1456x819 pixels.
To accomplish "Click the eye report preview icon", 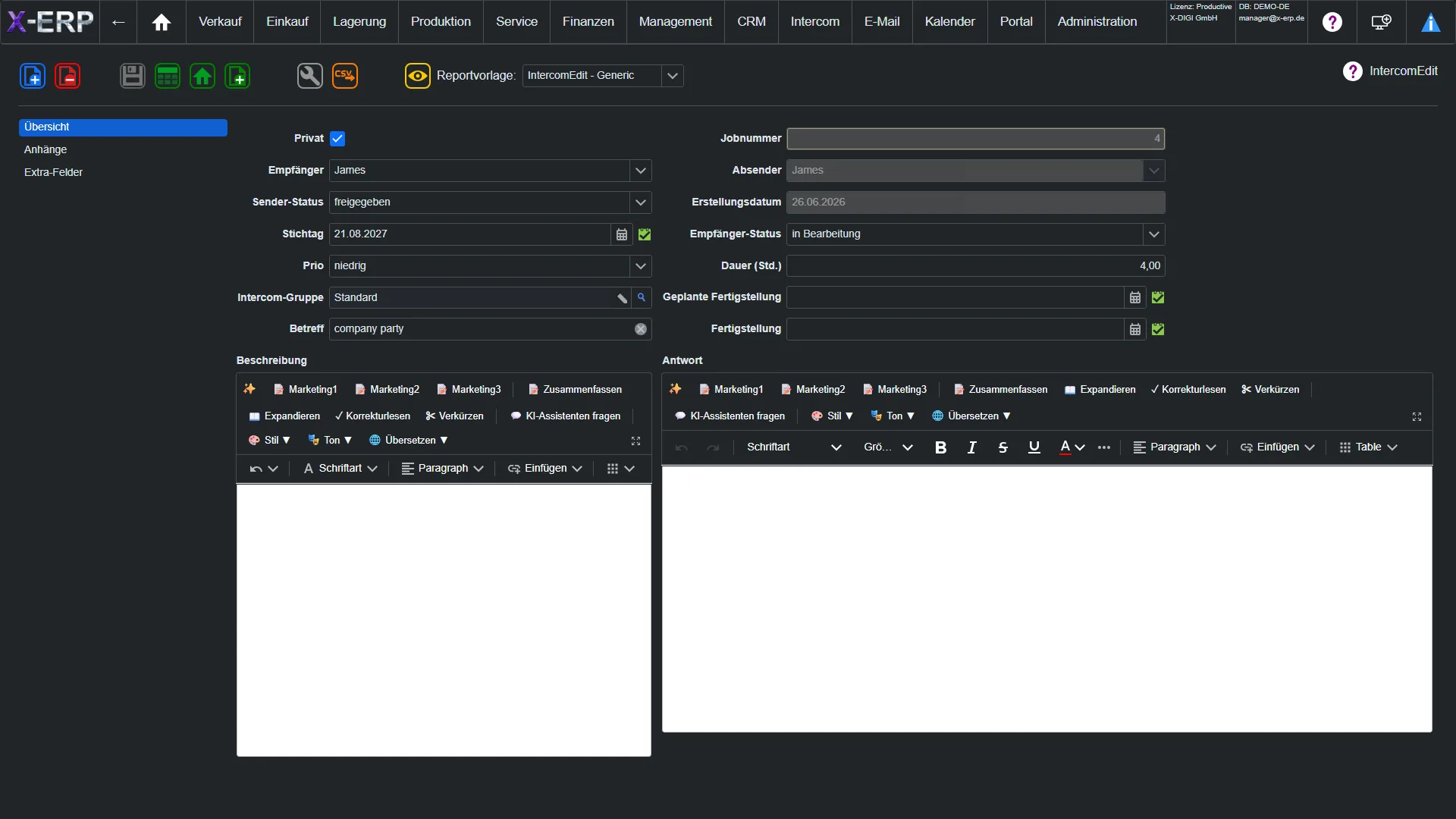I will (418, 76).
